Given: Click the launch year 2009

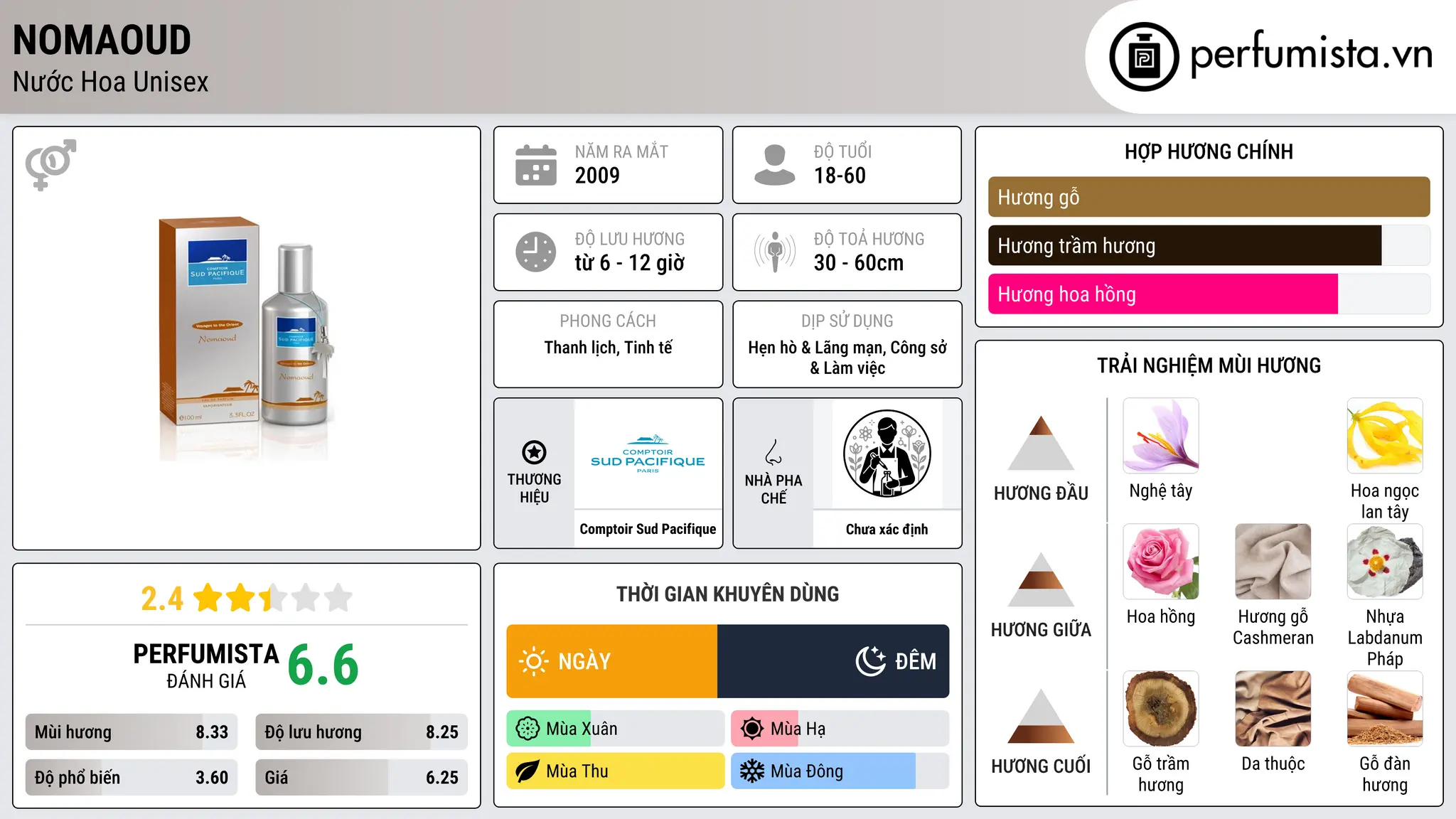Looking at the screenshot, I should pos(597,176).
